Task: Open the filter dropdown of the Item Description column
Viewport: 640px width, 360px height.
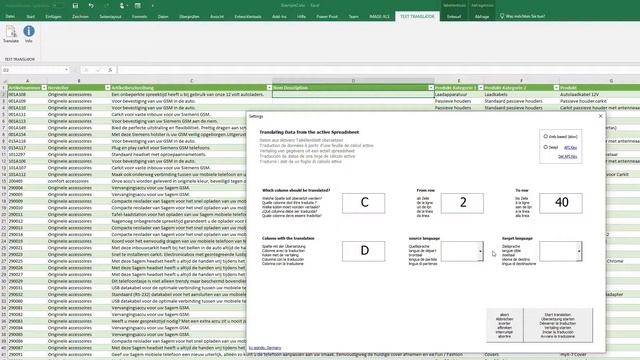Action: (x=431, y=88)
